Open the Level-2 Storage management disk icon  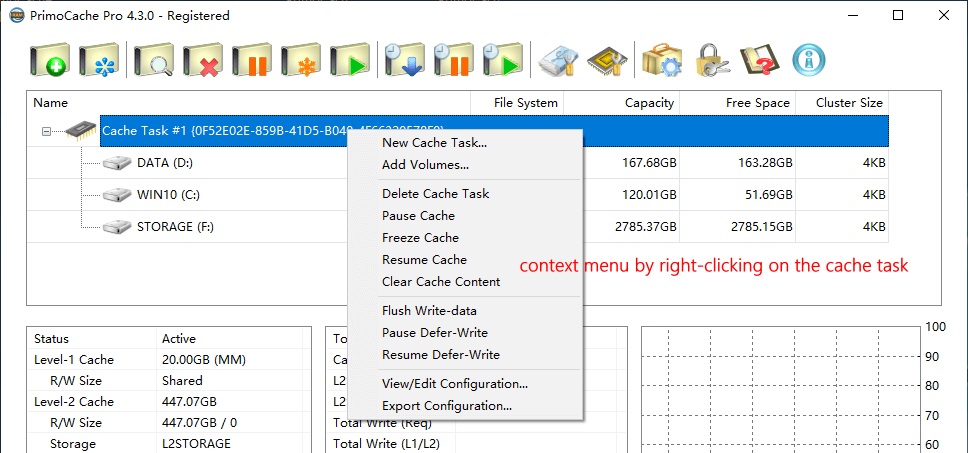(x=559, y=60)
